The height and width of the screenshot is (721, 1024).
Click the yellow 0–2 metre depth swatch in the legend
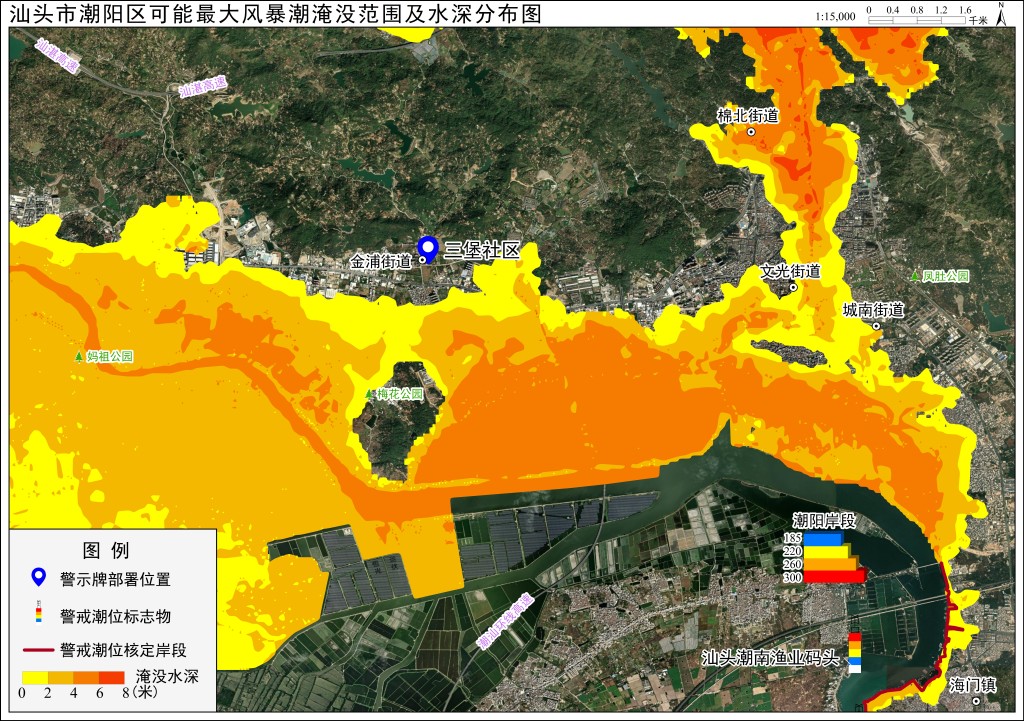tap(35, 677)
